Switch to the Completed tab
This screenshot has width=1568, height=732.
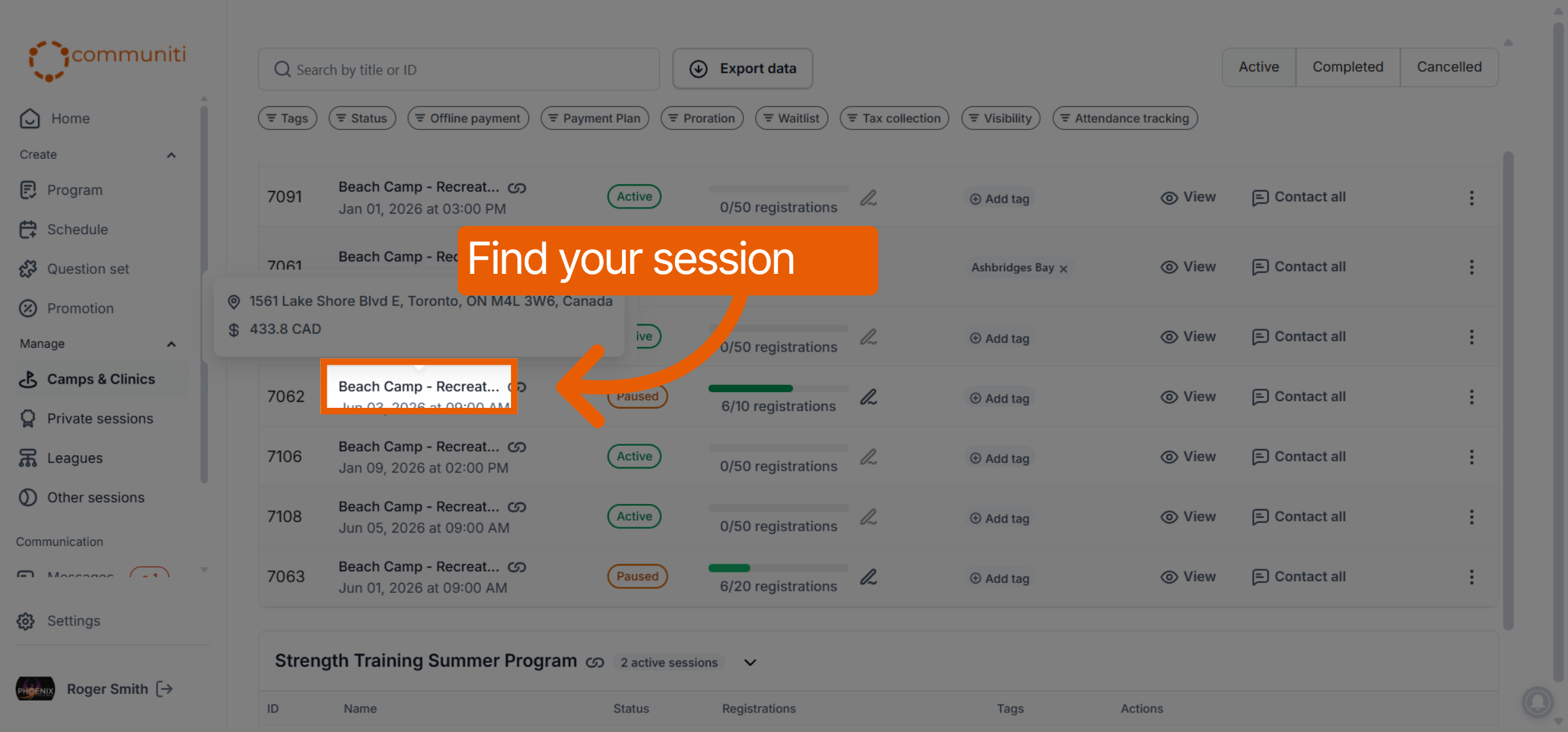(x=1348, y=67)
